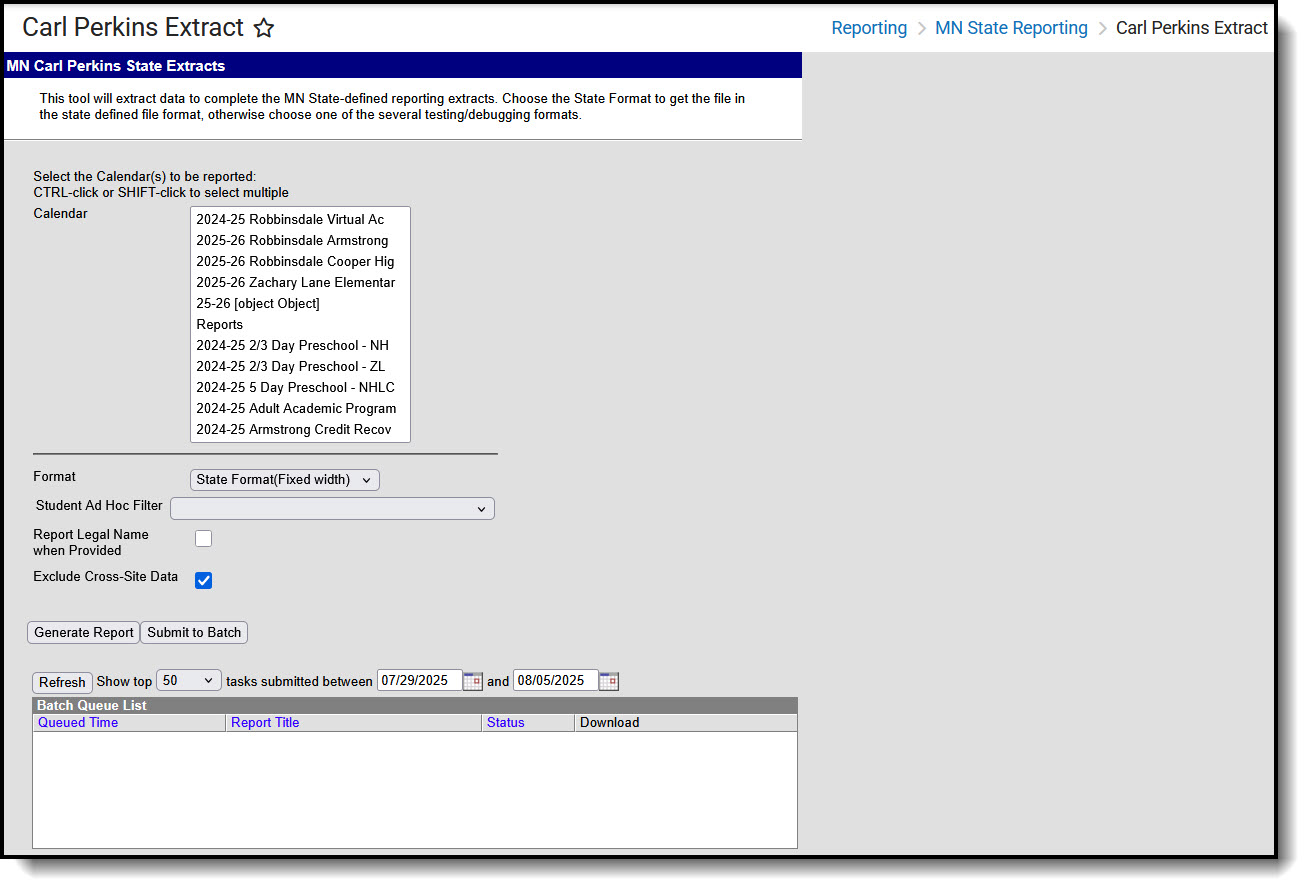
Task: Favorite the Carl Perkins Extract page with the star
Action: [x=264, y=28]
